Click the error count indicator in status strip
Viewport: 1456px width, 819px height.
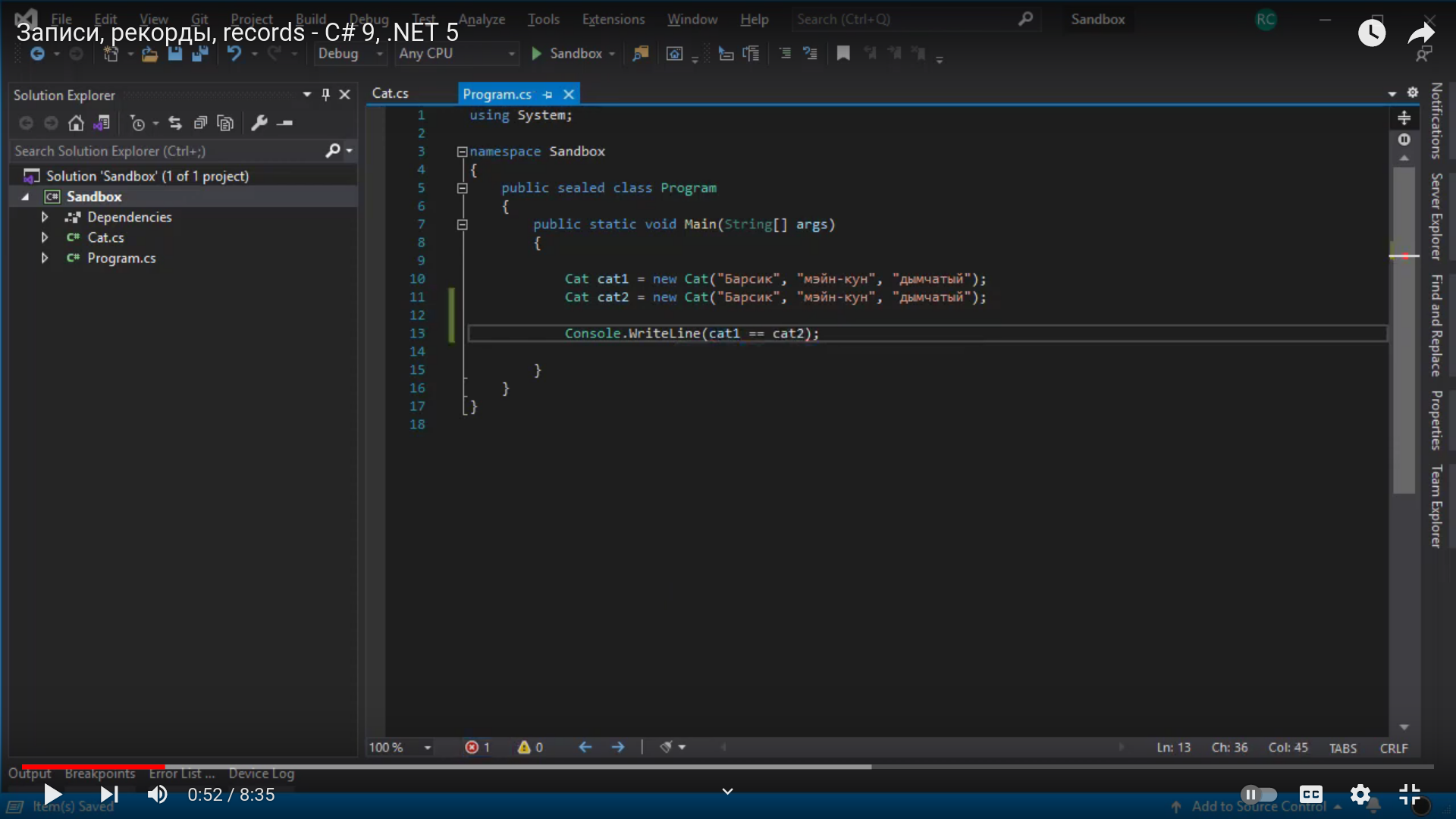(477, 748)
